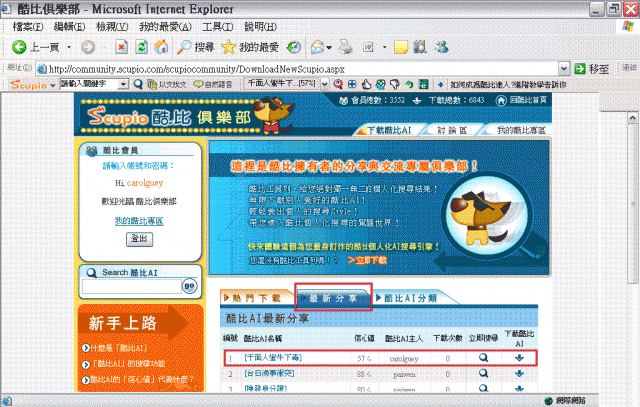
Task: Click the 移至 Go button
Action: 591,69
